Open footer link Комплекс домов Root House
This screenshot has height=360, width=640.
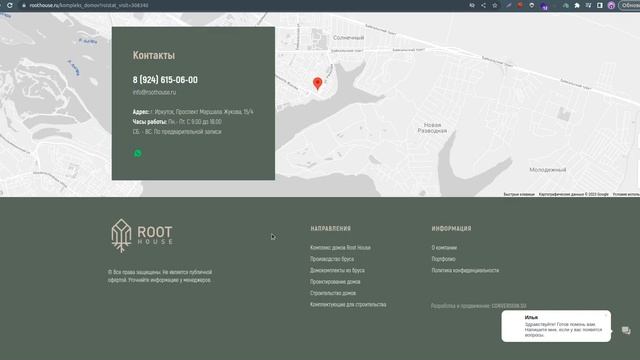[x=340, y=248]
